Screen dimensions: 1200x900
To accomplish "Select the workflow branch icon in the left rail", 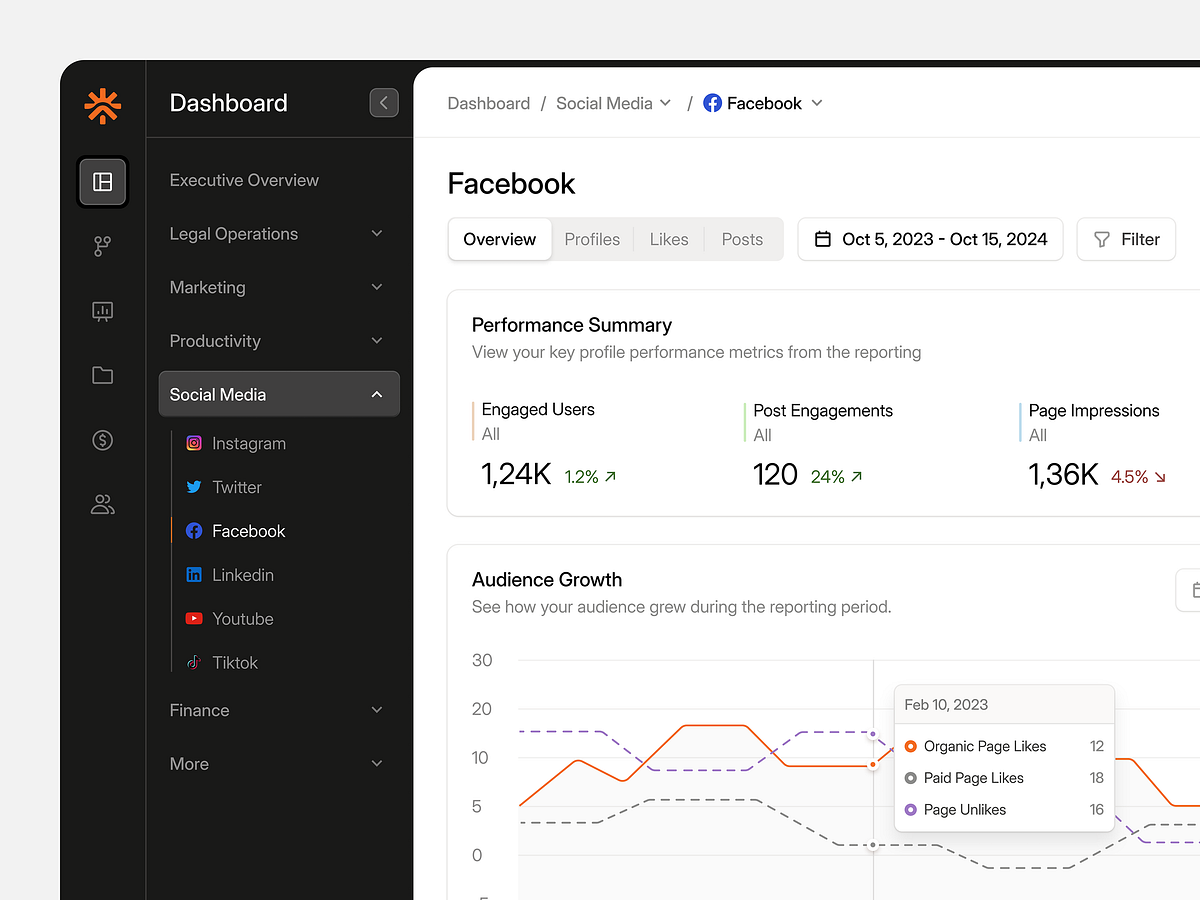I will click(102, 246).
